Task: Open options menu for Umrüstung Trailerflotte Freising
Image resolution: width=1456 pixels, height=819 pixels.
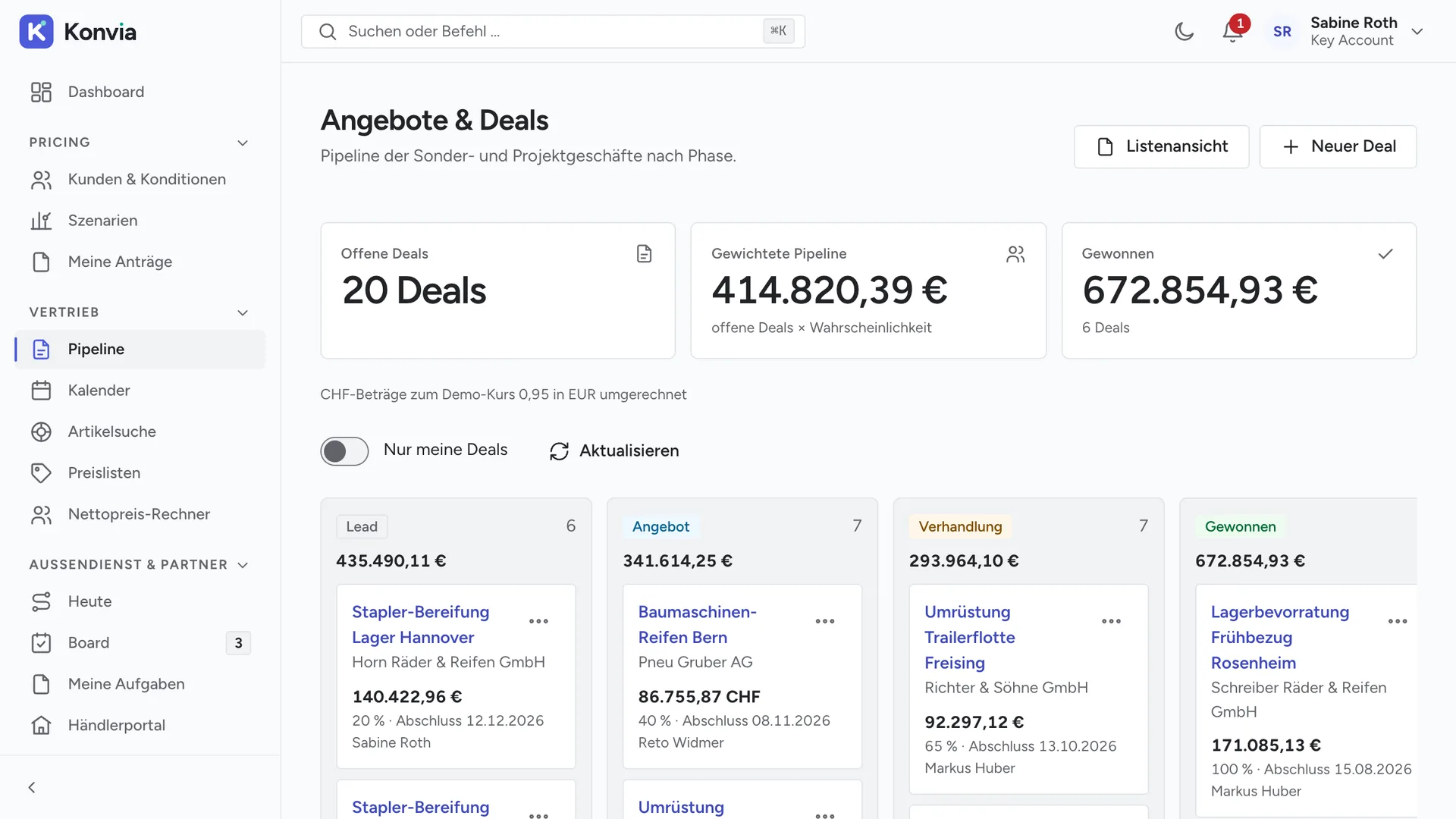Action: pos(1111,621)
